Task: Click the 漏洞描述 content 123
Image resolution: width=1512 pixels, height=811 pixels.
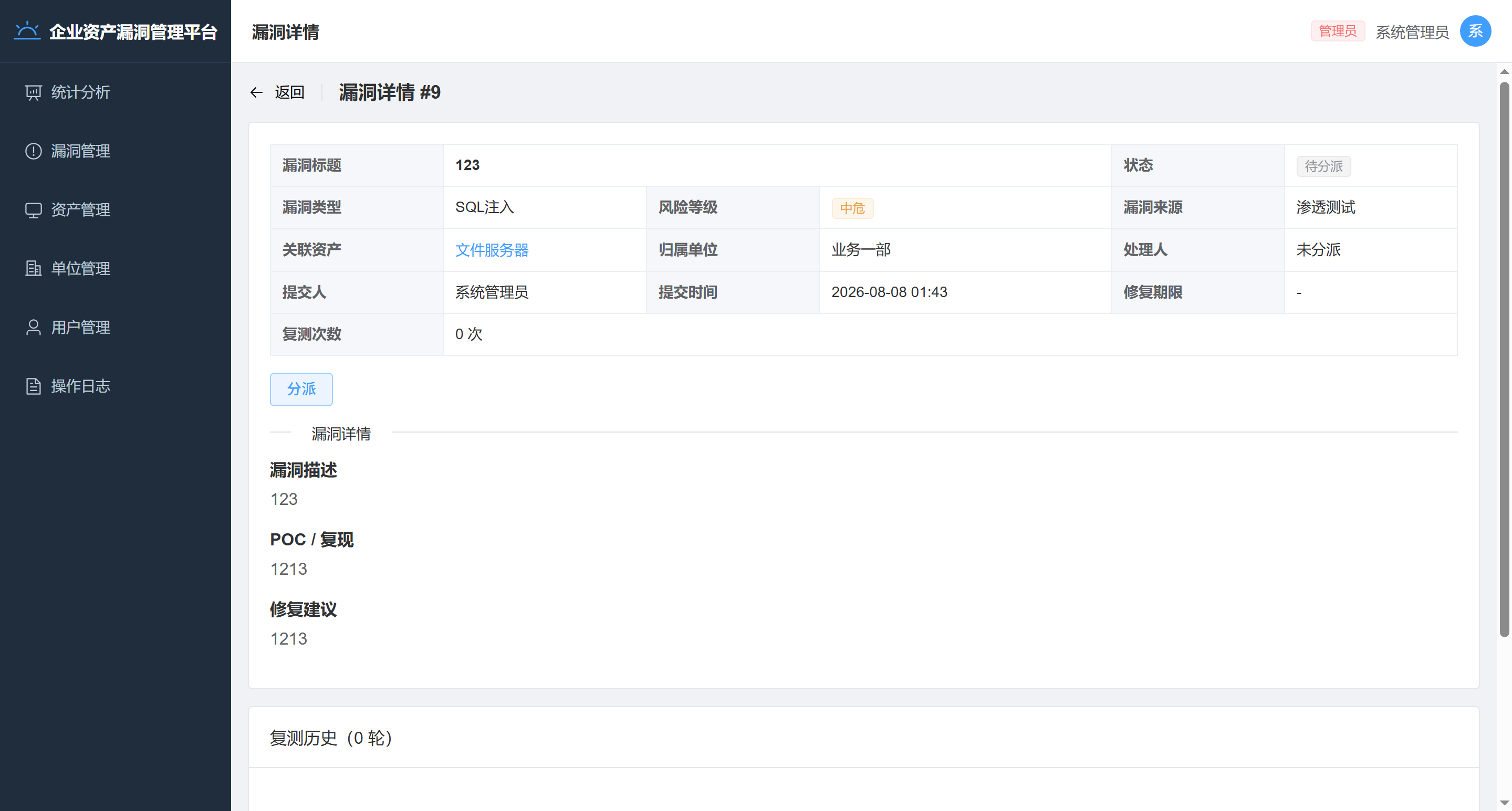Action: tap(284, 499)
